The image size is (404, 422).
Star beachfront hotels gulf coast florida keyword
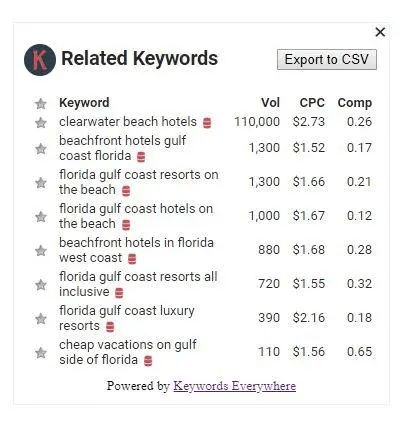(x=41, y=149)
